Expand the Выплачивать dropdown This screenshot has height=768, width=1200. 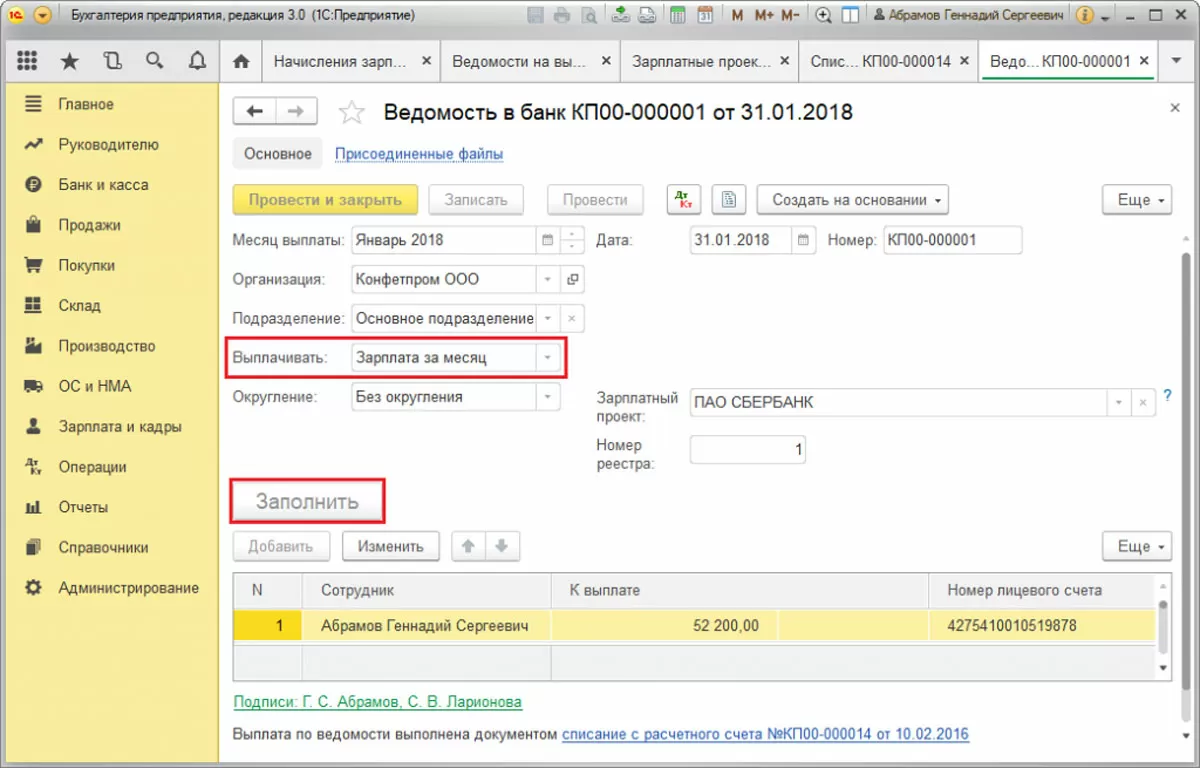pyautogui.click(x=548, y=357)
